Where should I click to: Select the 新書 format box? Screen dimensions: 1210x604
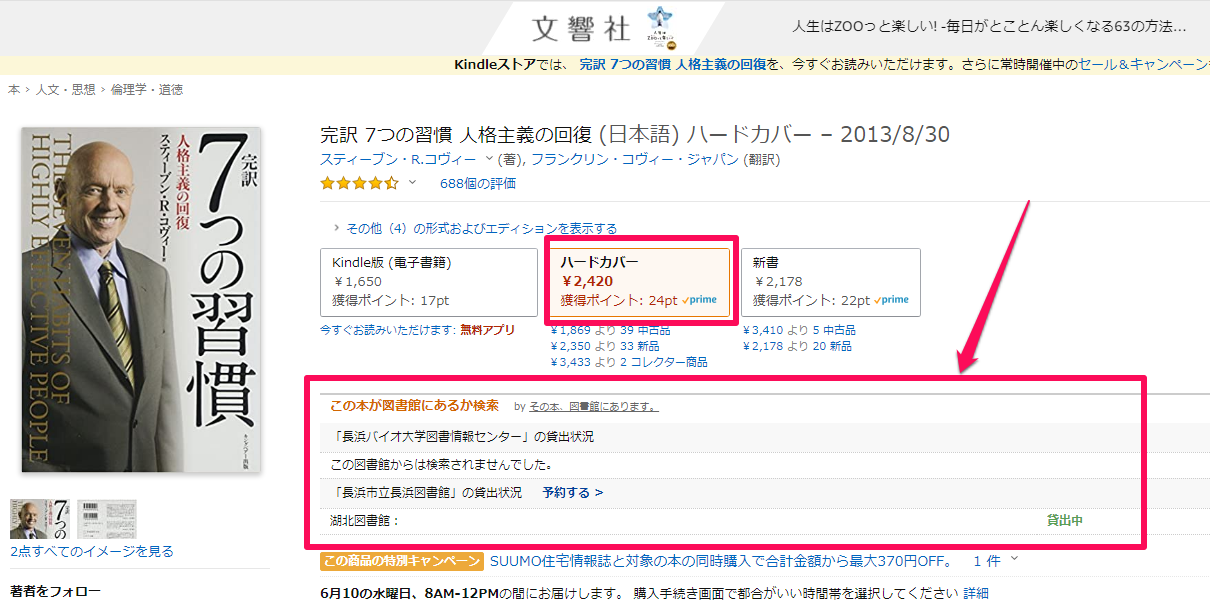pos(831,282)
